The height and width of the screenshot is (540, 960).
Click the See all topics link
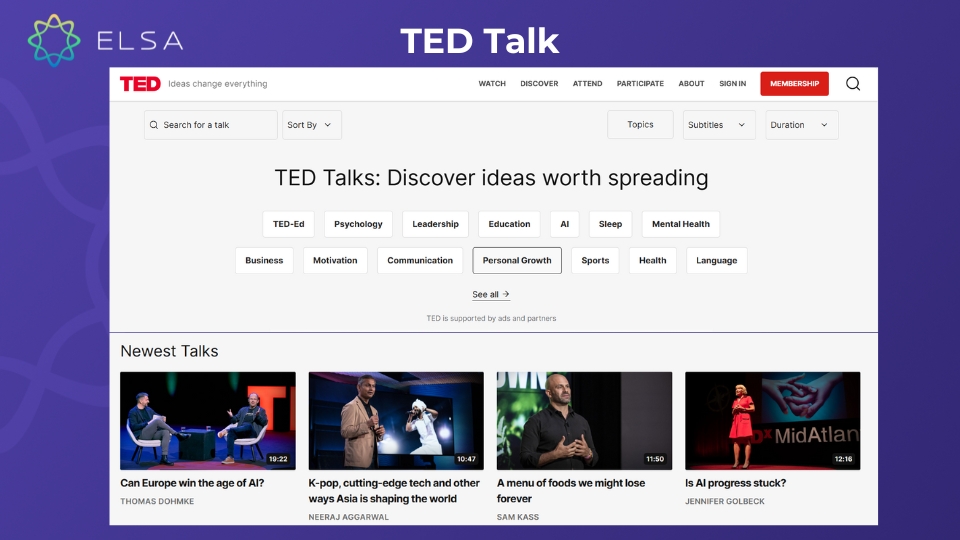point(491,294)
